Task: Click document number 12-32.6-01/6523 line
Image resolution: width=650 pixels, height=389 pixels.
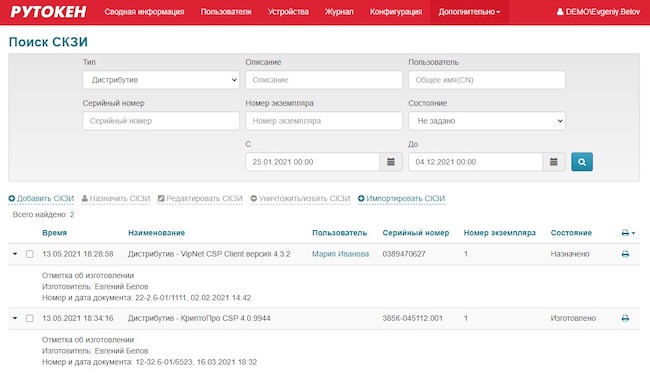Action: (x=149, y=362)
